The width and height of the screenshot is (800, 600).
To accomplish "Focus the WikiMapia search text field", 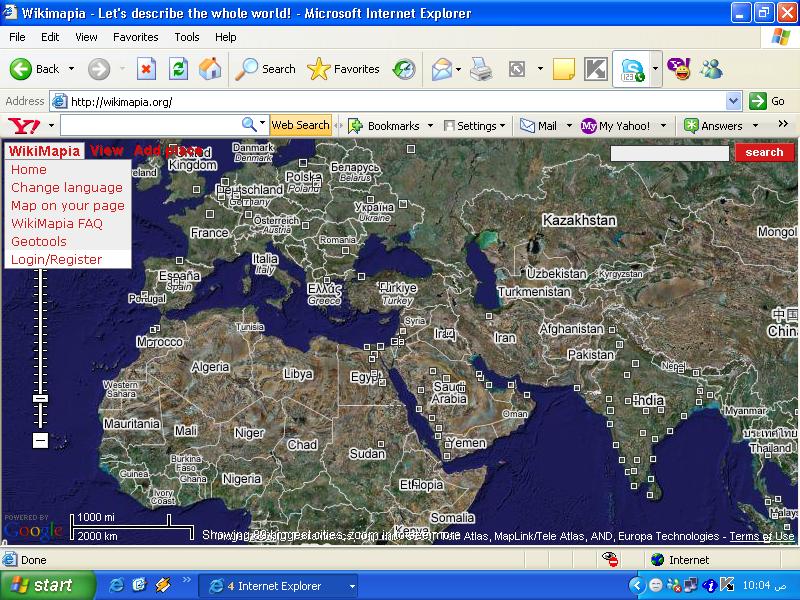I will click(x=669, y=153).
